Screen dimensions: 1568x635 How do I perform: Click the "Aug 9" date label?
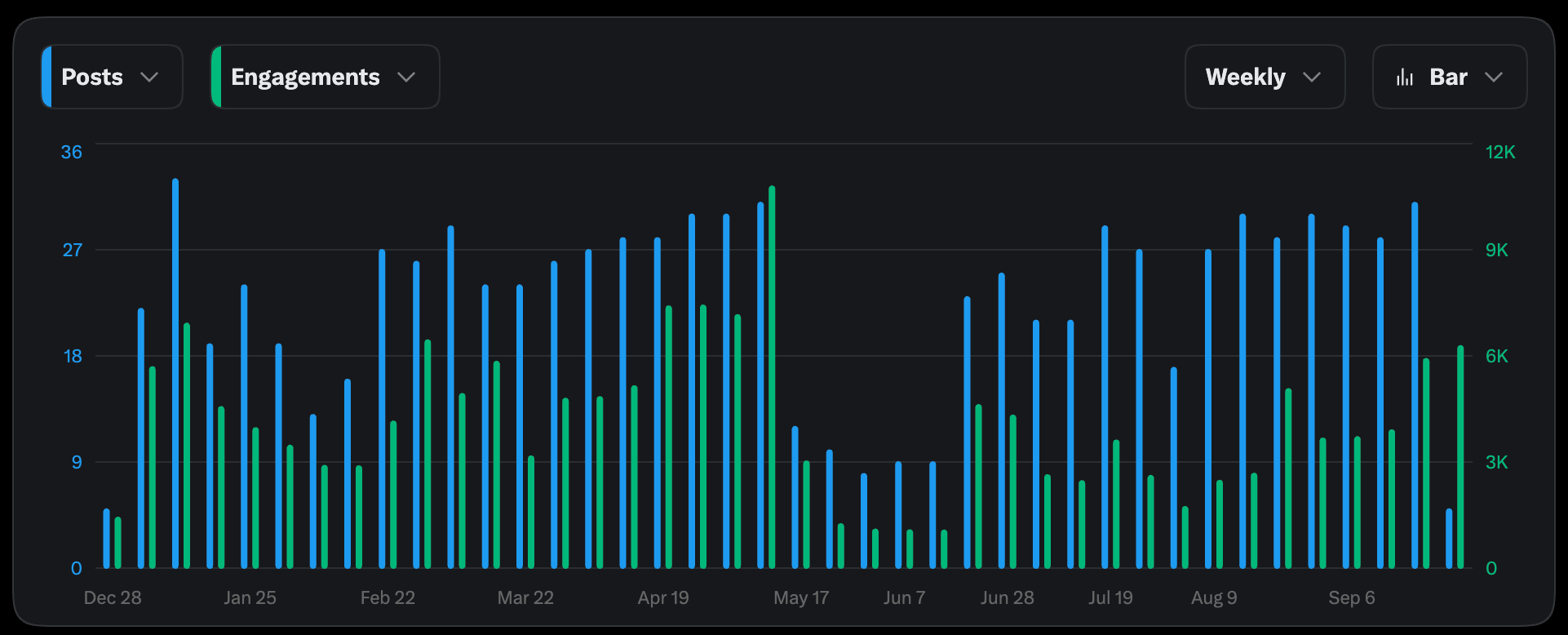(x=1214, y=597)
